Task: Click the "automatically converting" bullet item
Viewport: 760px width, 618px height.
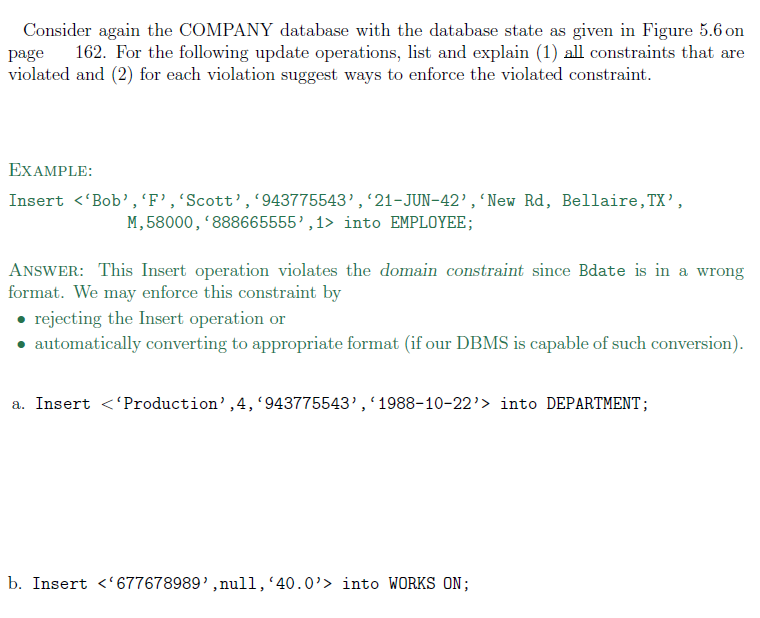Action: (388, 343)
